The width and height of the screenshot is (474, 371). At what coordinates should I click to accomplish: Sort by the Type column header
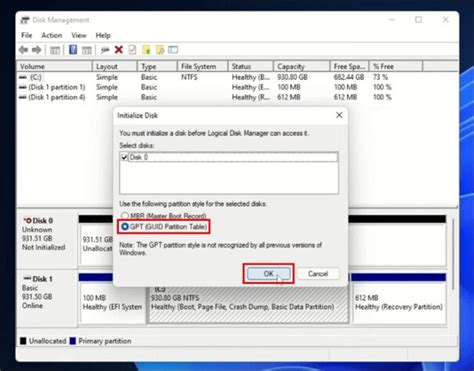pos(157,66)
